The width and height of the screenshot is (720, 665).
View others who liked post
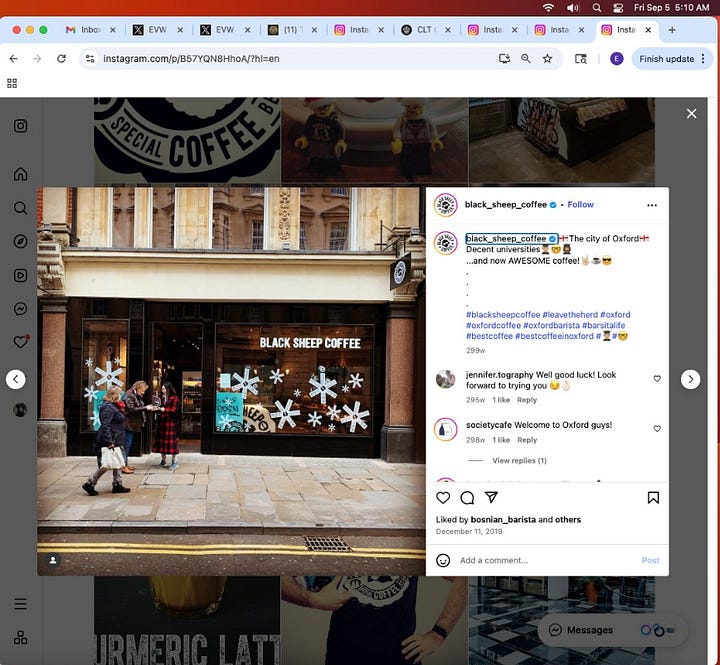pyautogui.click(x=568, y=519)
